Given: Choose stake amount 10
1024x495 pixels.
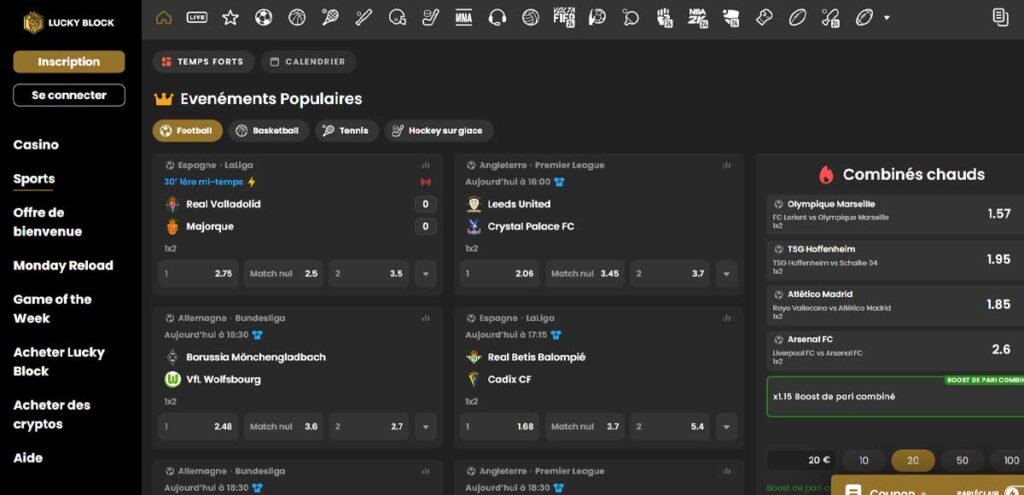Looking at the screenshot, I should click(x=864, y=460).
